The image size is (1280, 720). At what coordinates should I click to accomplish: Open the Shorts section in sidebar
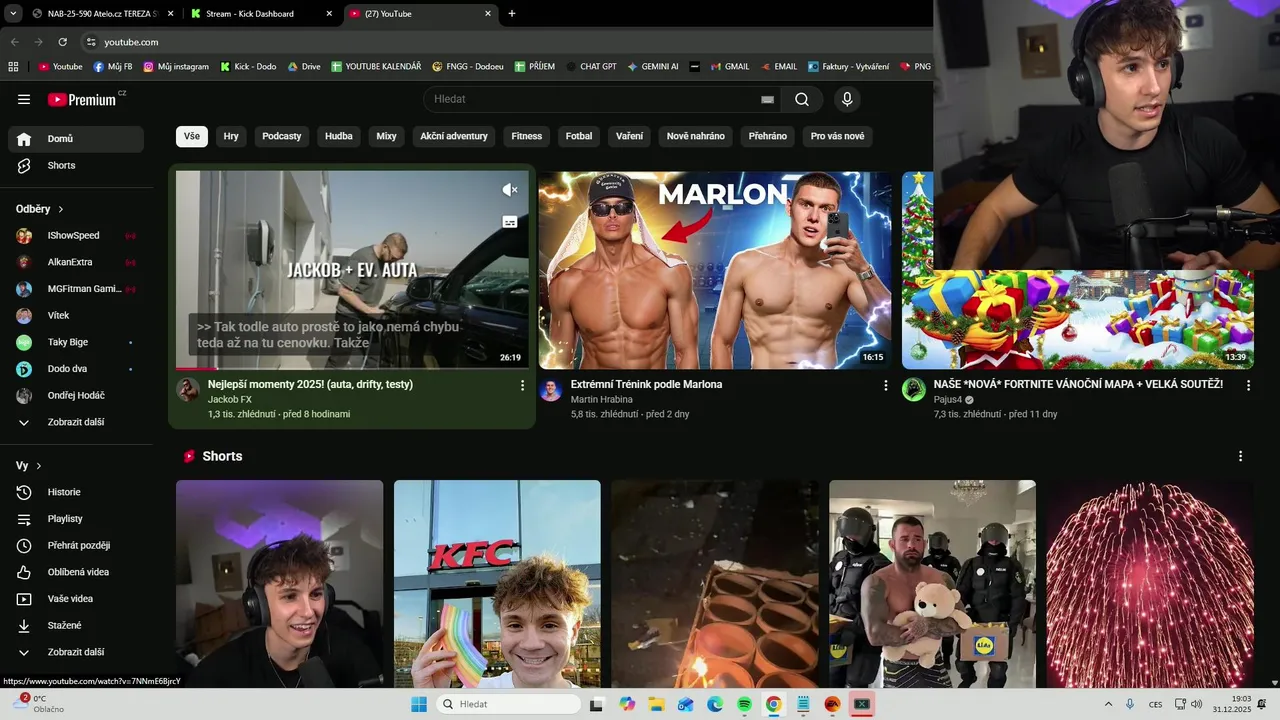(x=76, y=165)
